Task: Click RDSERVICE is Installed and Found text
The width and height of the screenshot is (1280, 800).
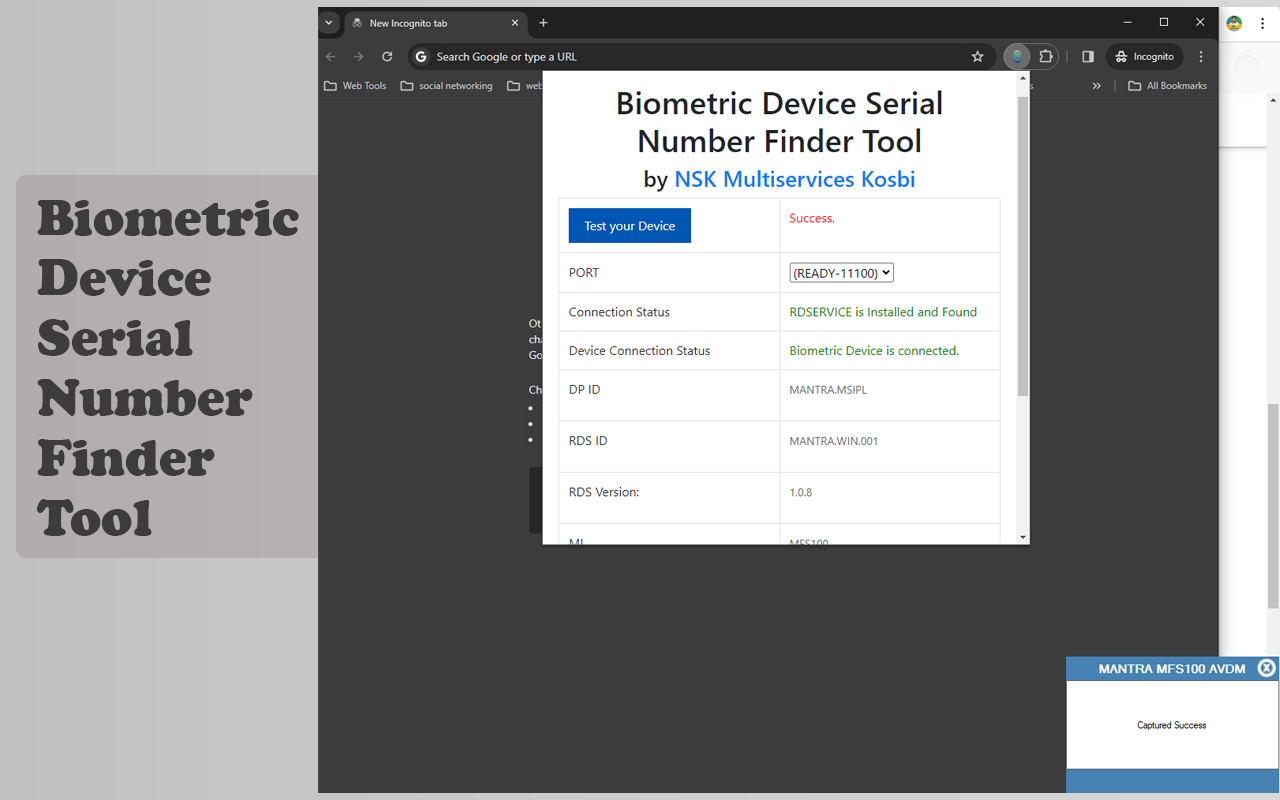Action: [883, 312]
